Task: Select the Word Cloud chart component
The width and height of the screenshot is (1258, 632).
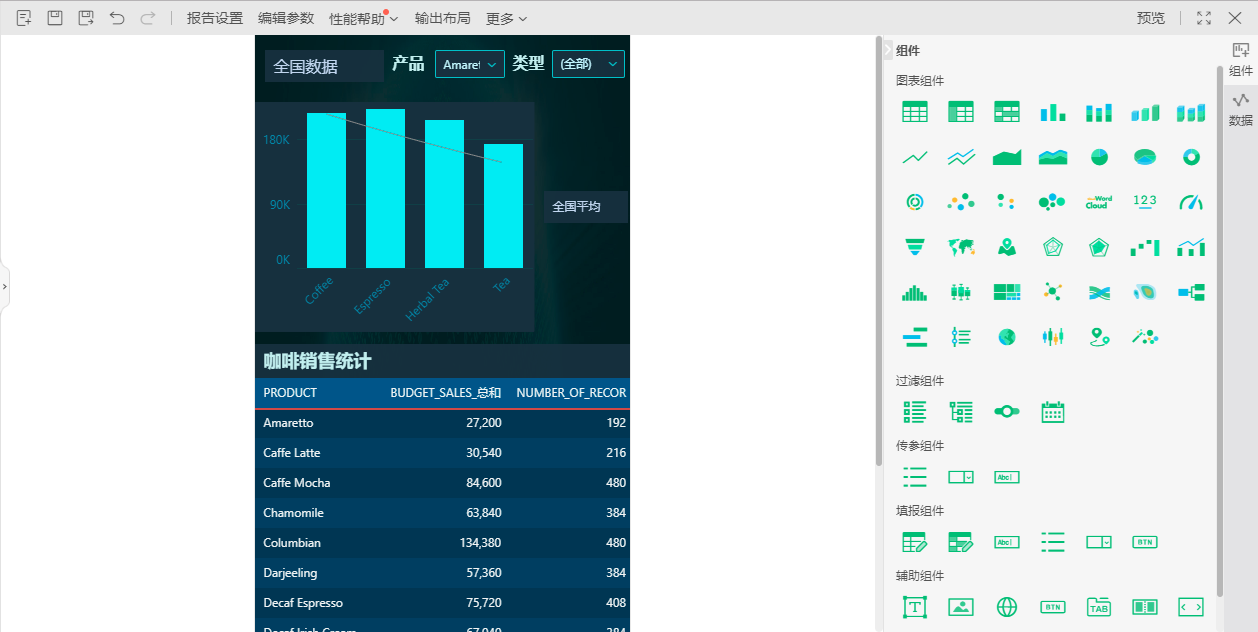Action: [1098, 202]
